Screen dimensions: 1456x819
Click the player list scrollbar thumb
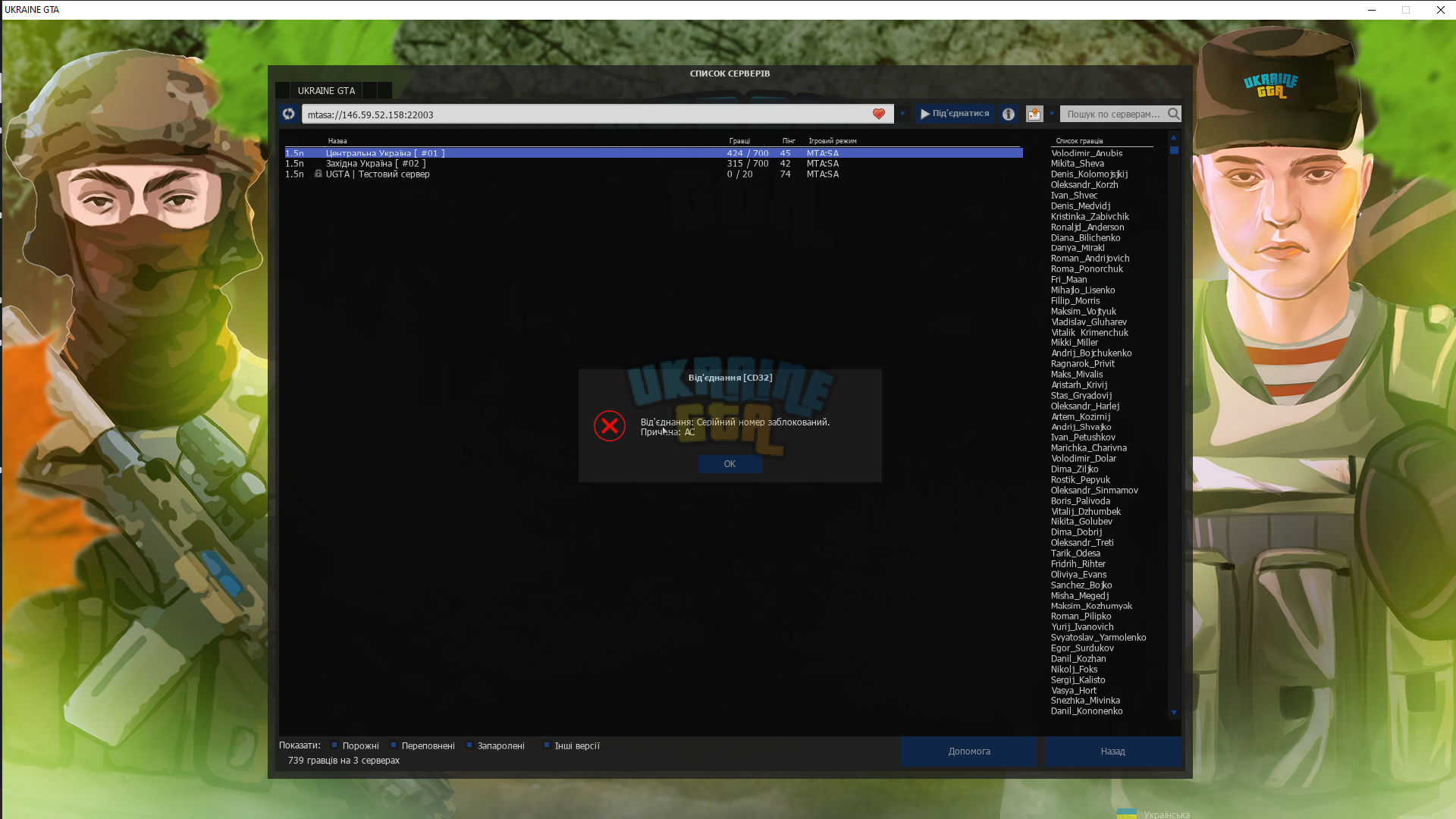point(1174,150)
